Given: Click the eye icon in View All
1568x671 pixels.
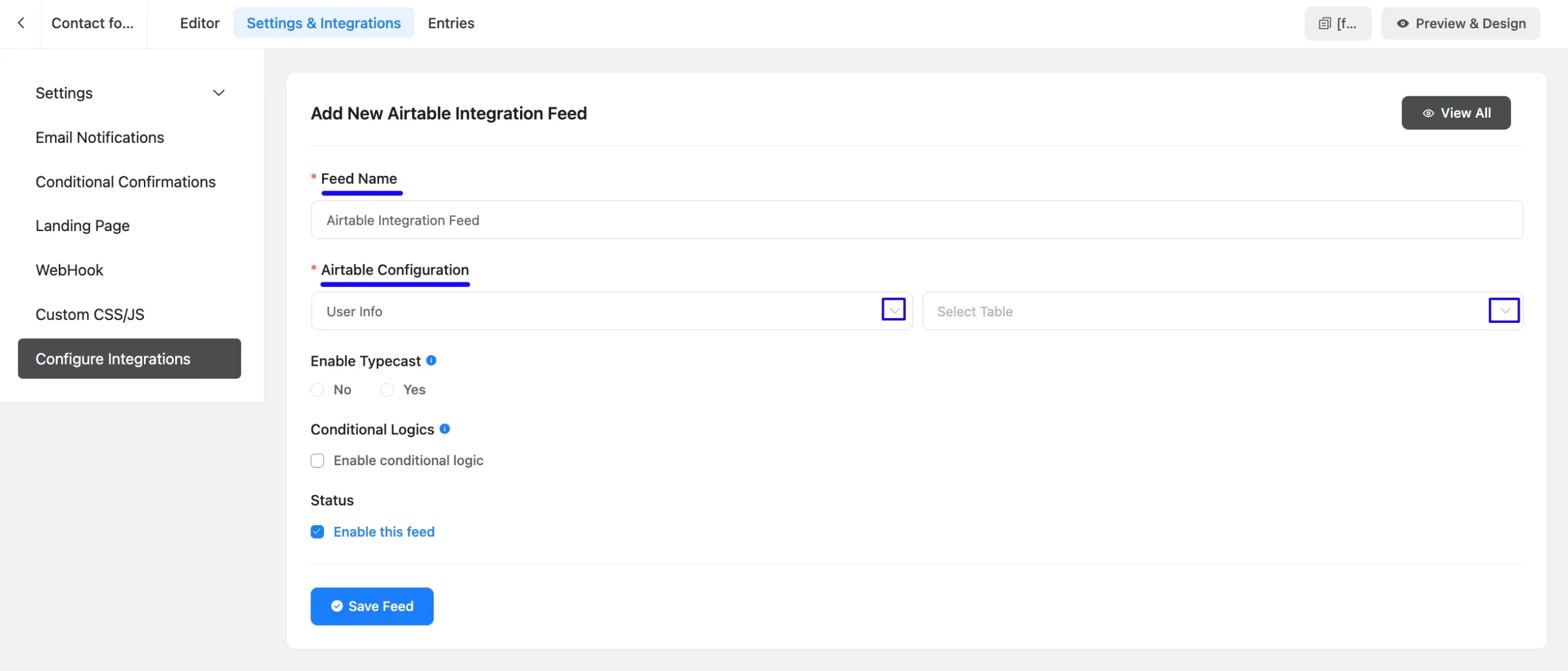Looking at the screenshot, I should (1428, 113).
